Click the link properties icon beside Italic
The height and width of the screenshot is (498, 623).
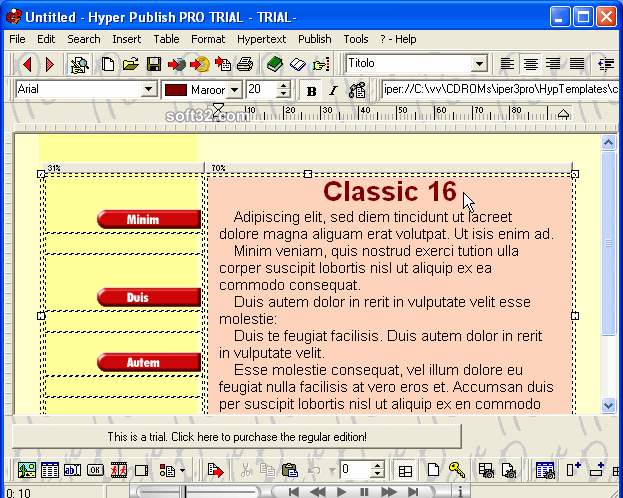point(357,91)
